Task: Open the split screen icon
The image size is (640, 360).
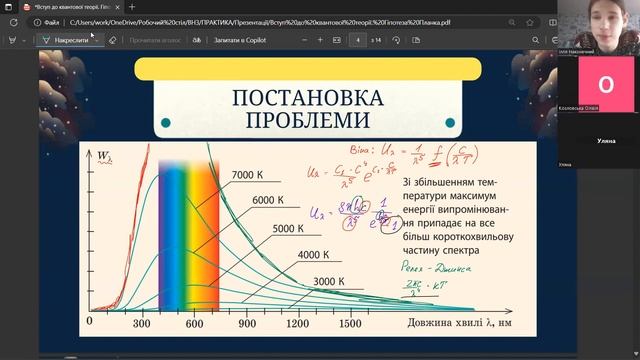Action: pyautogui.click(x=552, y=22)
